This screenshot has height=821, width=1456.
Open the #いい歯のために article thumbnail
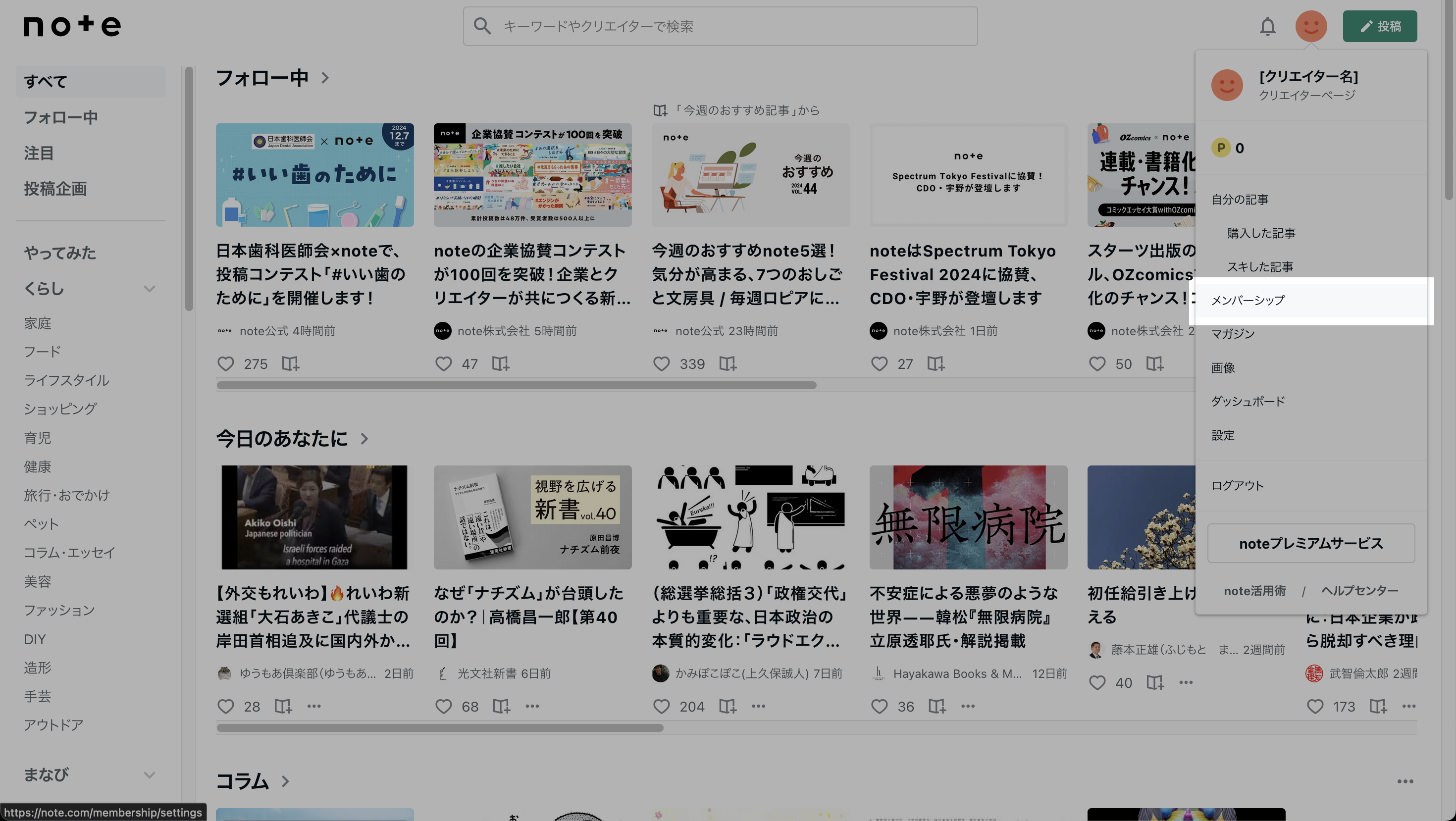[314, 175]
